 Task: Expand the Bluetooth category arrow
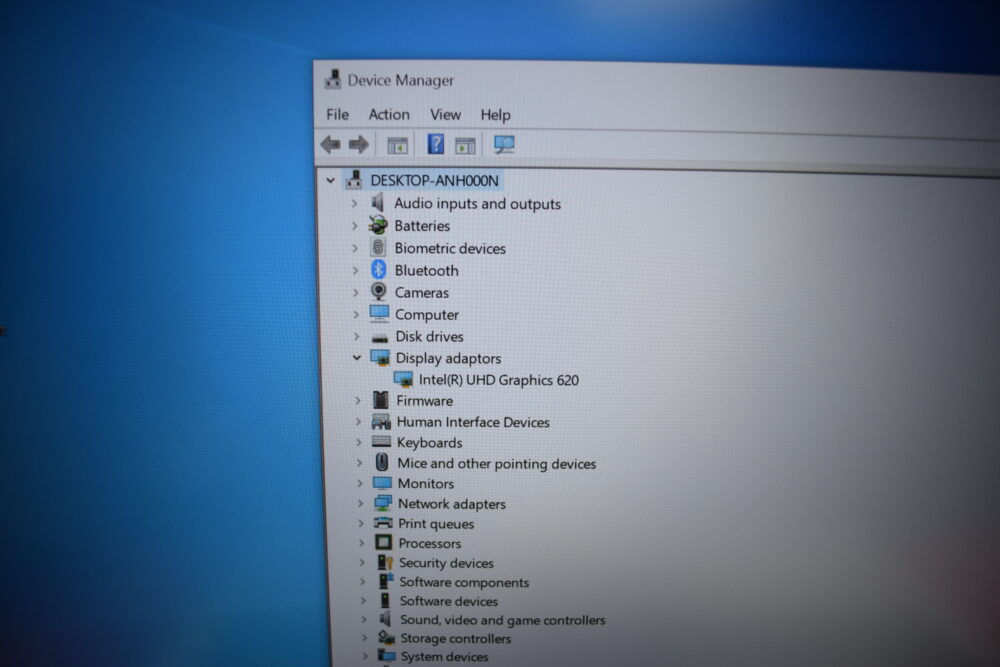tap(355, 270)
